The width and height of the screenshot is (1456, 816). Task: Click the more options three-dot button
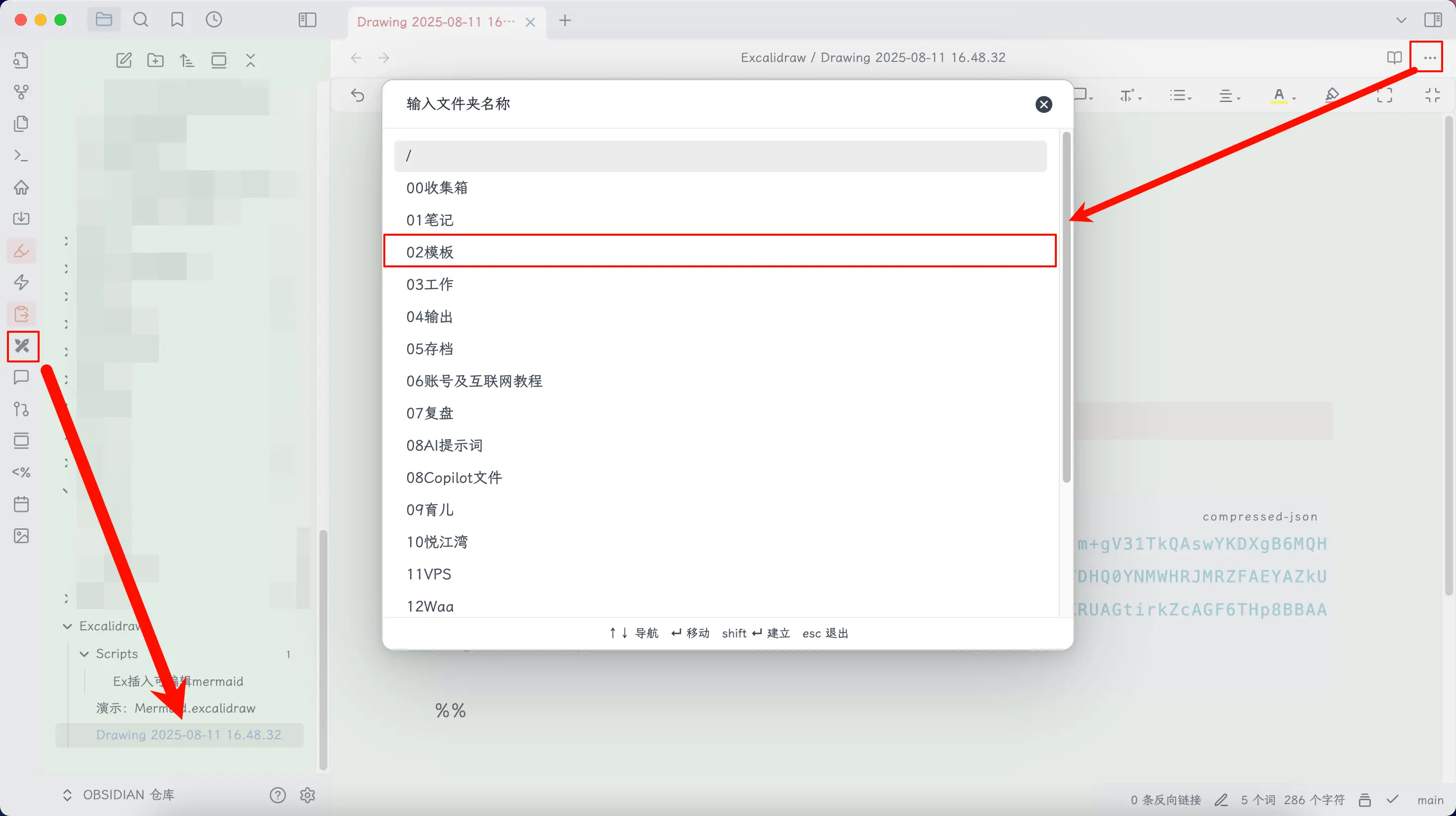point(1429,57)
